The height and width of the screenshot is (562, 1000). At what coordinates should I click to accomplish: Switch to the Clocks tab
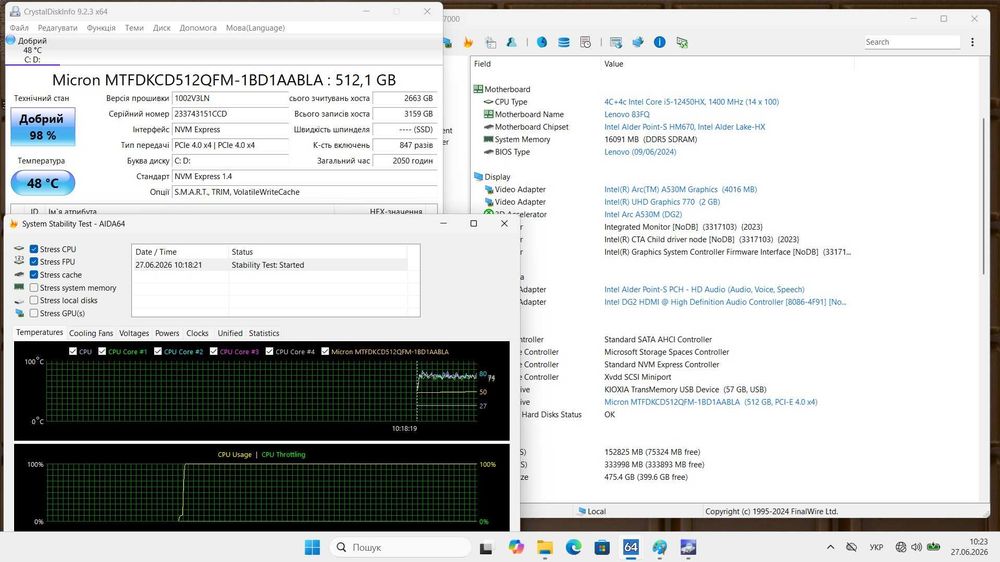point(197,333)
